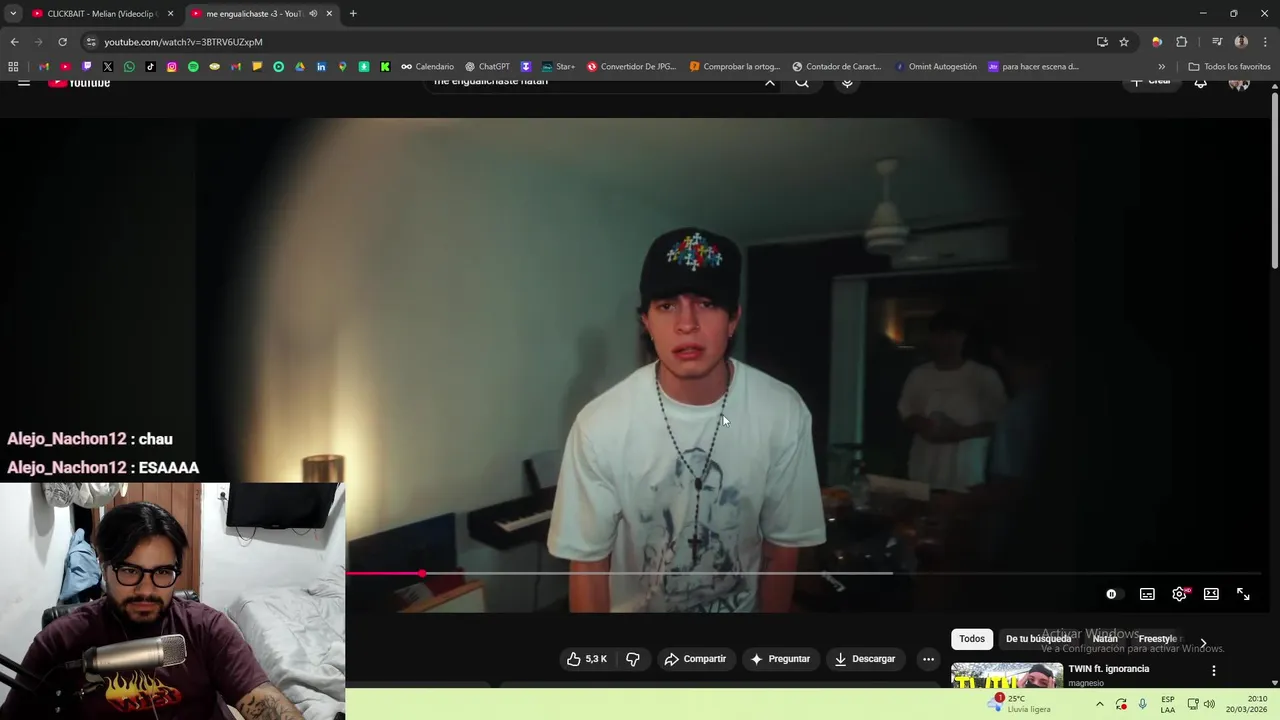The width and height of the screenshot is (1280, 720).
Task: Open a new browser tab
Action: click(353, 14)
